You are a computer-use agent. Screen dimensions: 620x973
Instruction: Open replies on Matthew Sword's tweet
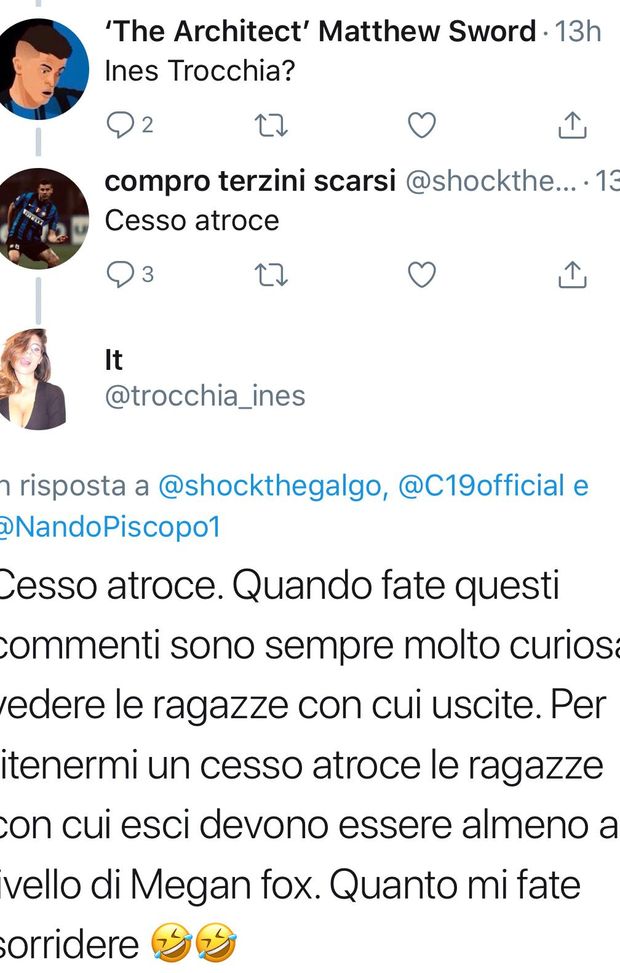click(129, 125)
